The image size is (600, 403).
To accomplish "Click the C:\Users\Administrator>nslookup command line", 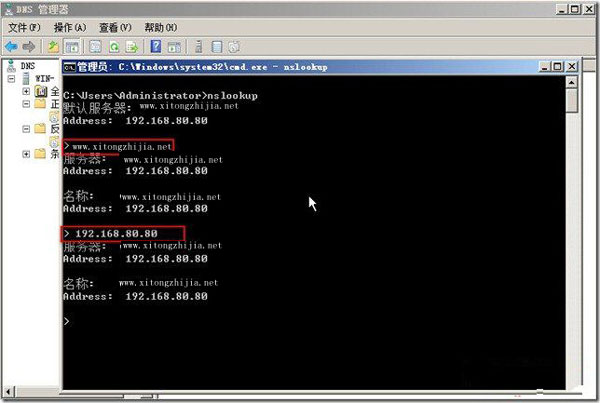I will click(x=160, y=95).
